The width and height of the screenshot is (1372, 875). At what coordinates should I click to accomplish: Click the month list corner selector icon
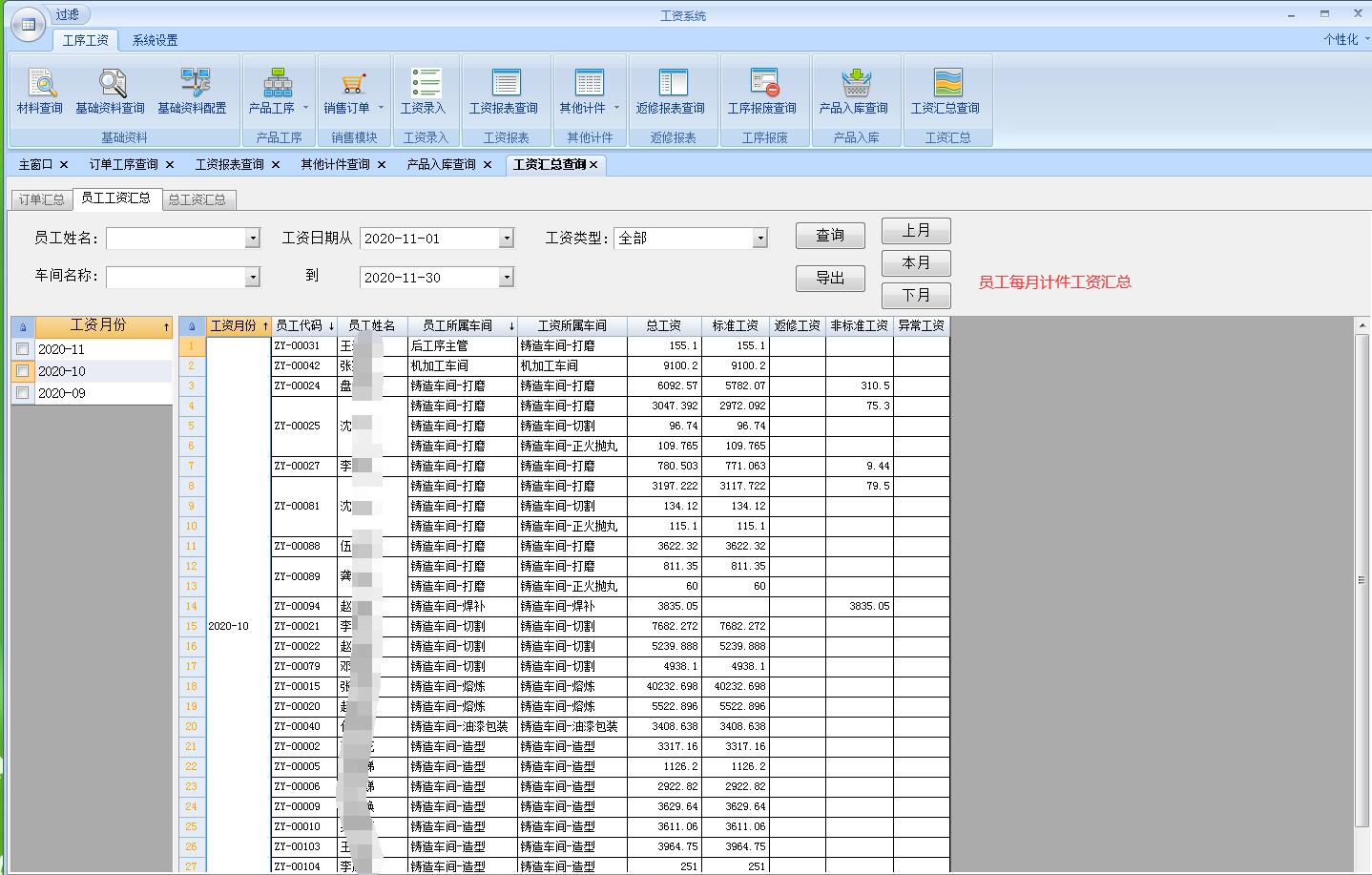(23, 326)
